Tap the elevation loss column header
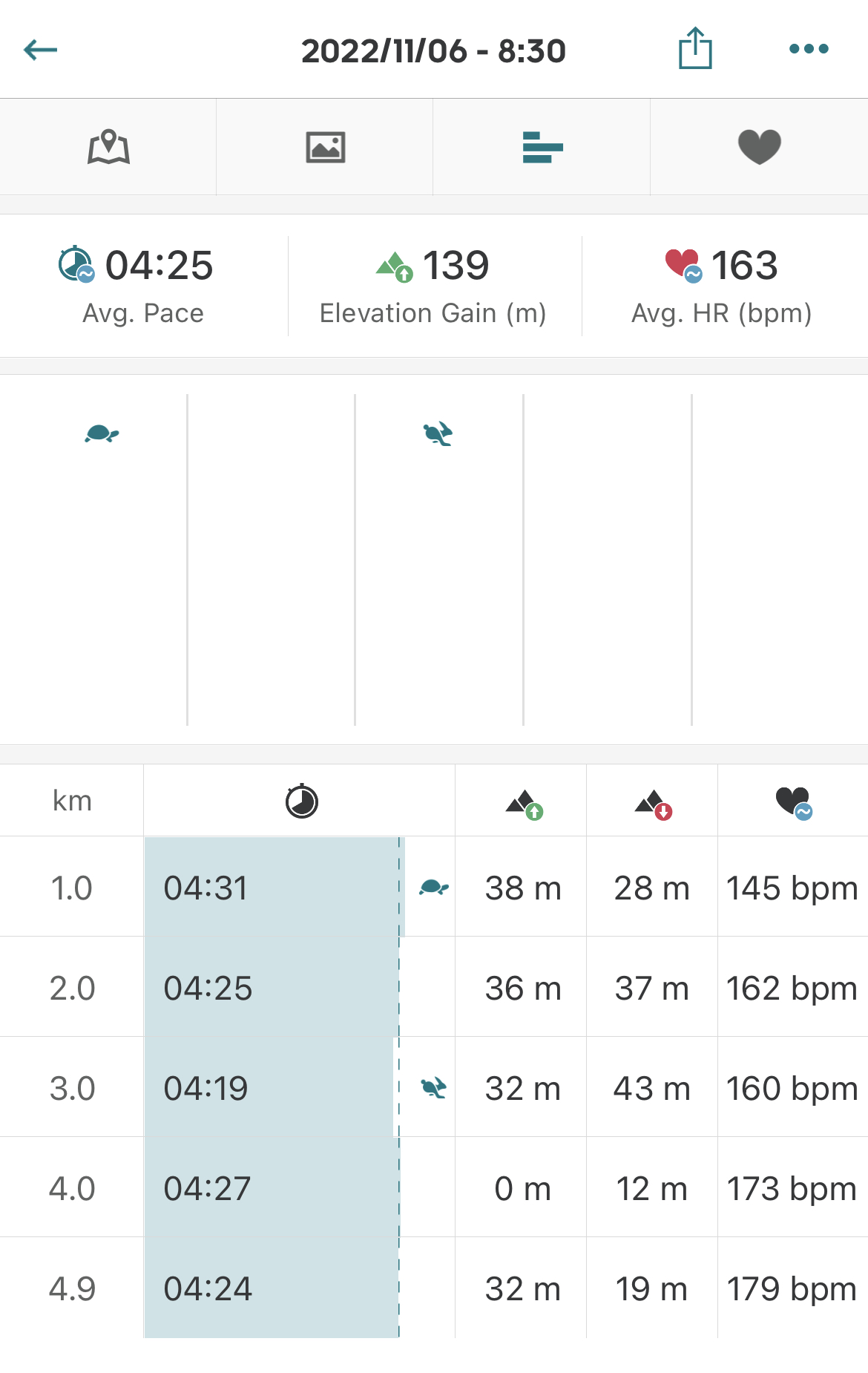The image size is (868, 1373). click(653, 804)
